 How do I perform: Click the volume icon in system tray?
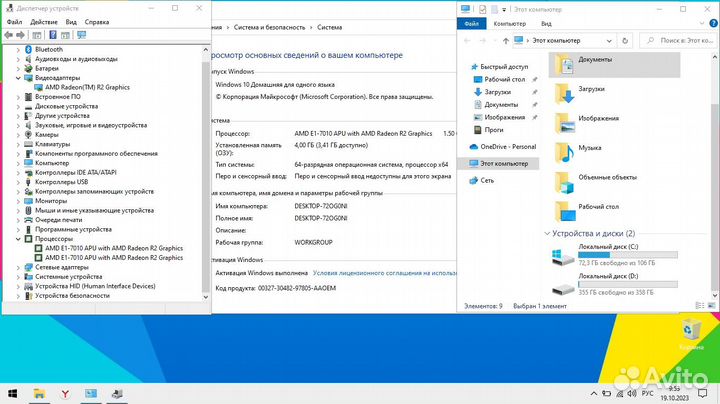[632, 393]
